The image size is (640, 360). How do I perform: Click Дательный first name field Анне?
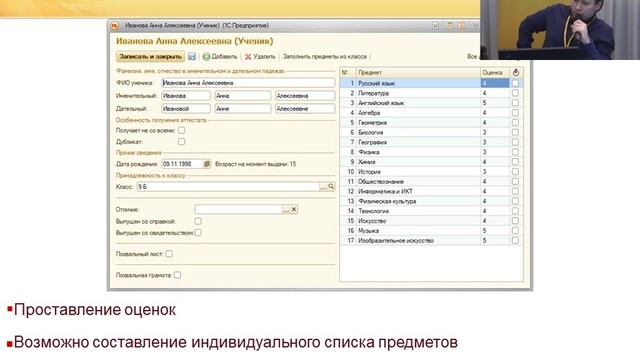click(x=242, y=109)
